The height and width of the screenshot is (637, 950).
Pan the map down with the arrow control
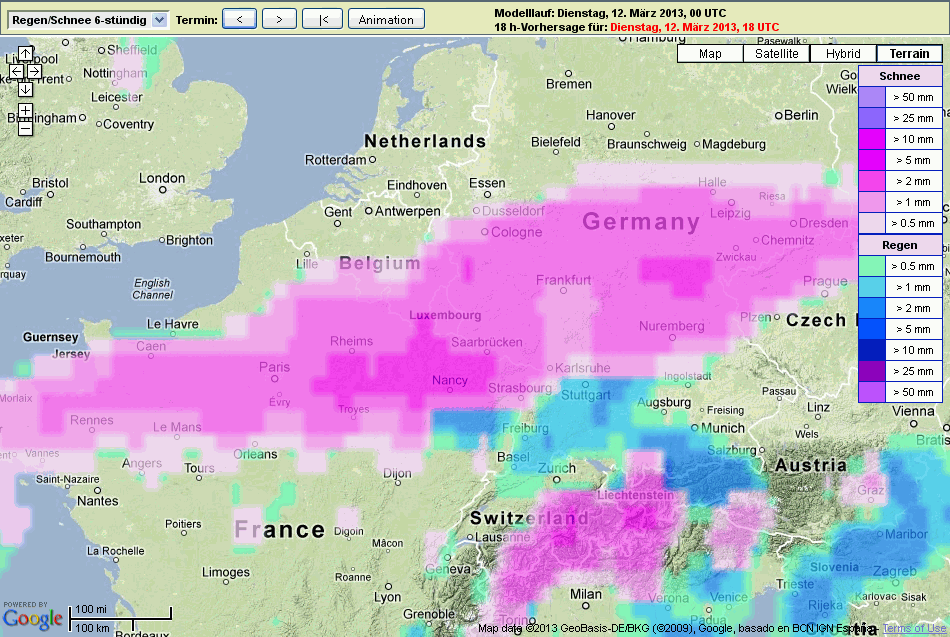[25, 90]
